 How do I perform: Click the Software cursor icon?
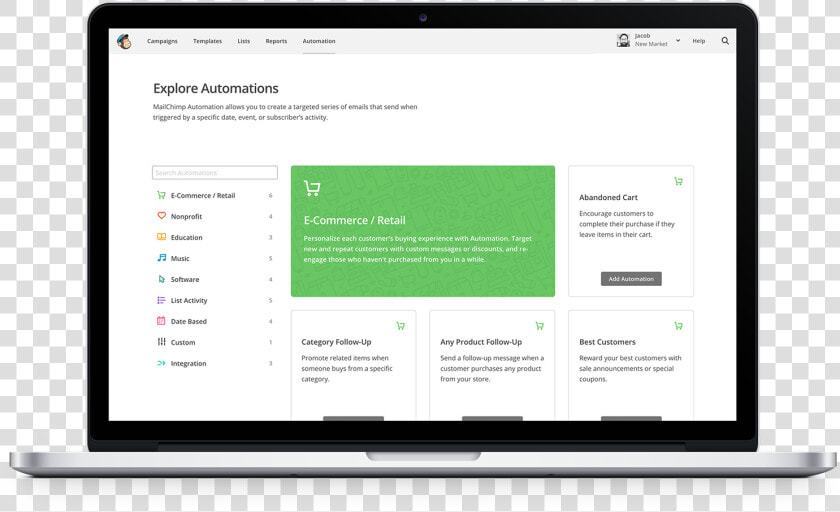pyautogui.click(x=161, y=279)
